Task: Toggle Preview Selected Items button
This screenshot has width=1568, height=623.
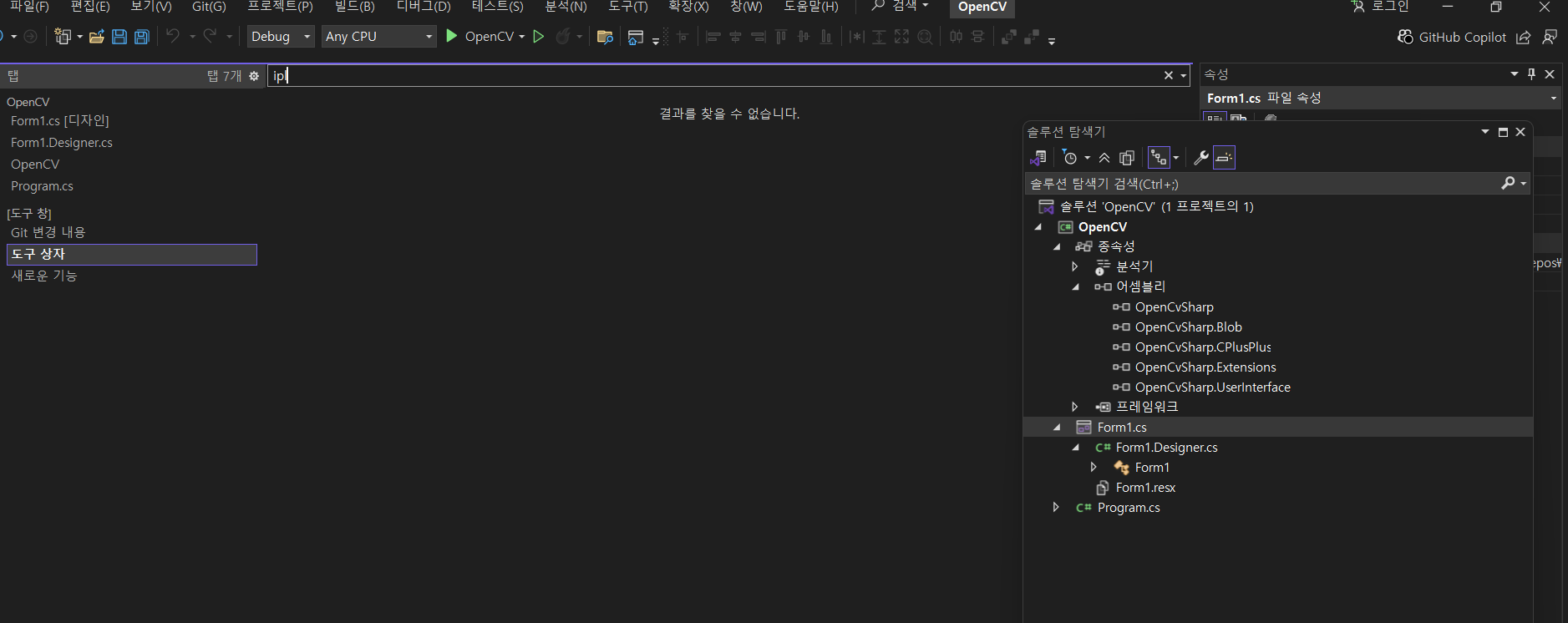Action: 1224,157
